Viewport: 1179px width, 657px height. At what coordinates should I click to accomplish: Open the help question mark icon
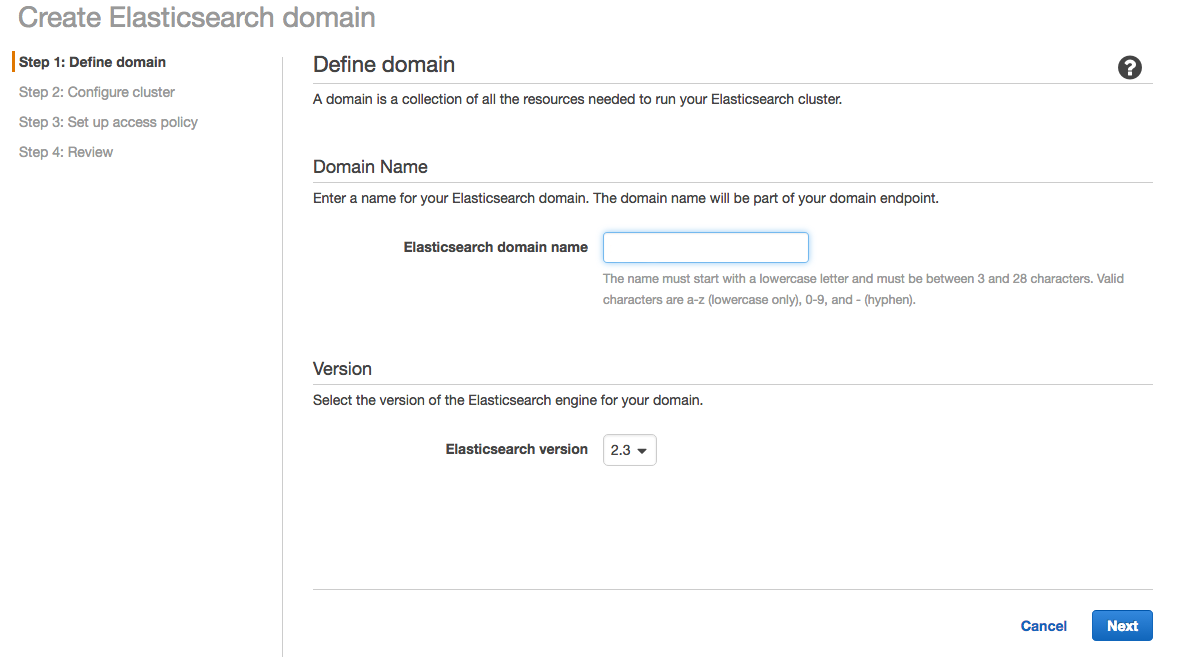click(x=1130, y=68)
